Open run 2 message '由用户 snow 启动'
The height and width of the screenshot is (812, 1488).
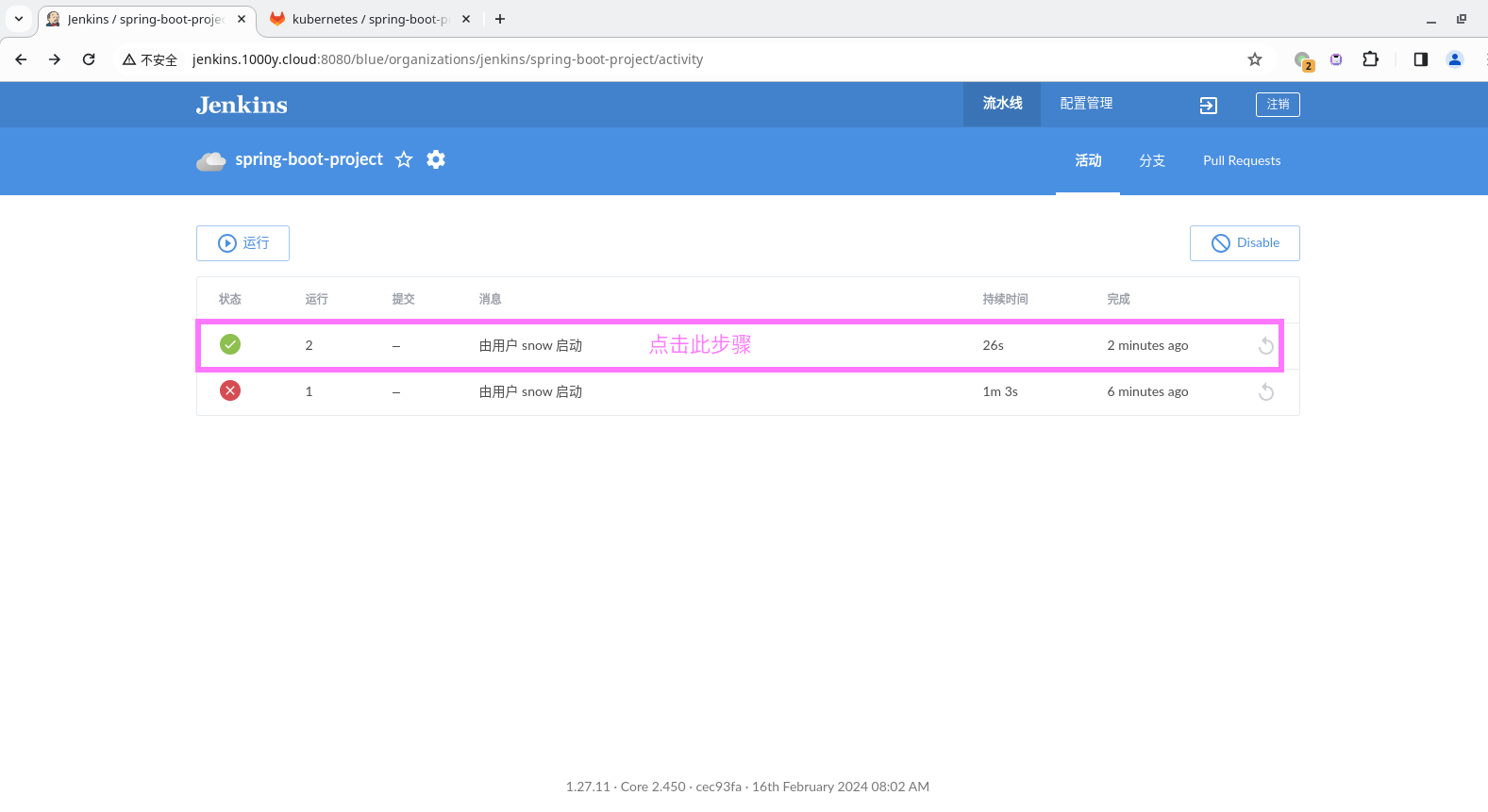[530, 345]
